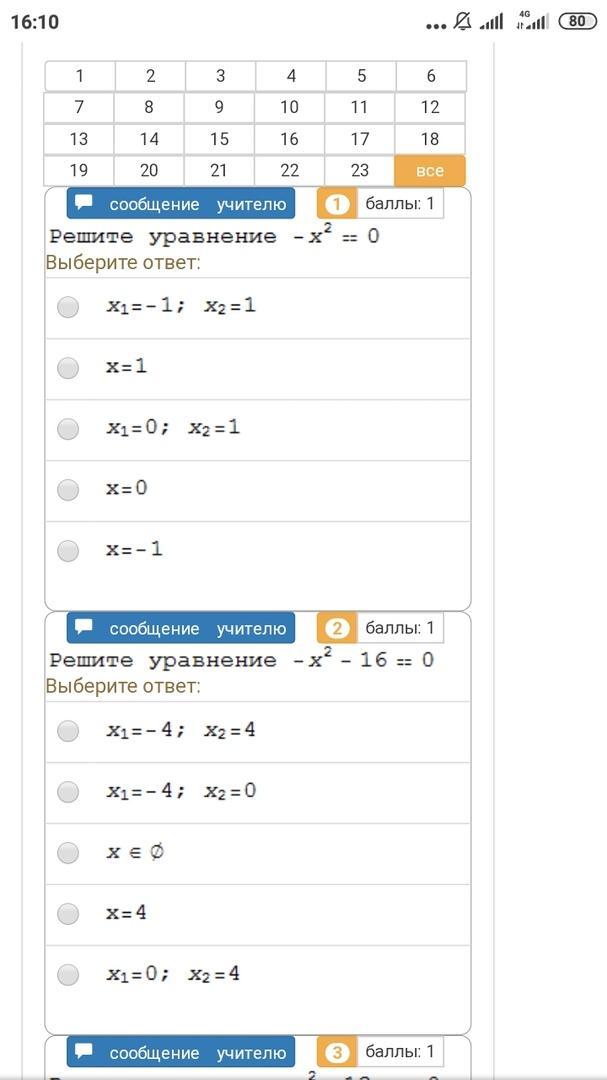Select answer x=4 for question 2
The height and width of the screenshot is (1080, 607).
[68, 914]
